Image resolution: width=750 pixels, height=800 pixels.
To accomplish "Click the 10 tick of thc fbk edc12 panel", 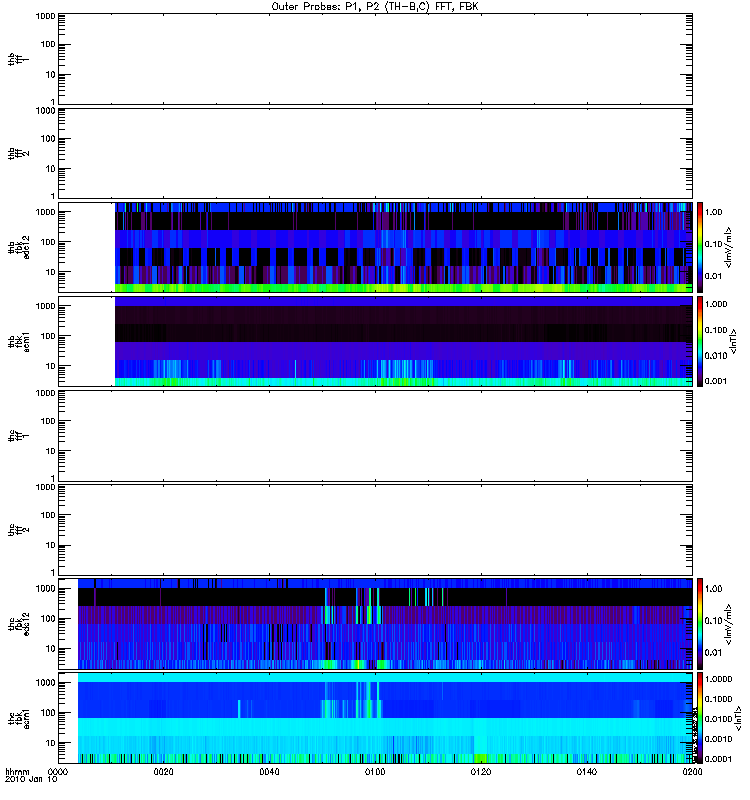I will [51, 649].
